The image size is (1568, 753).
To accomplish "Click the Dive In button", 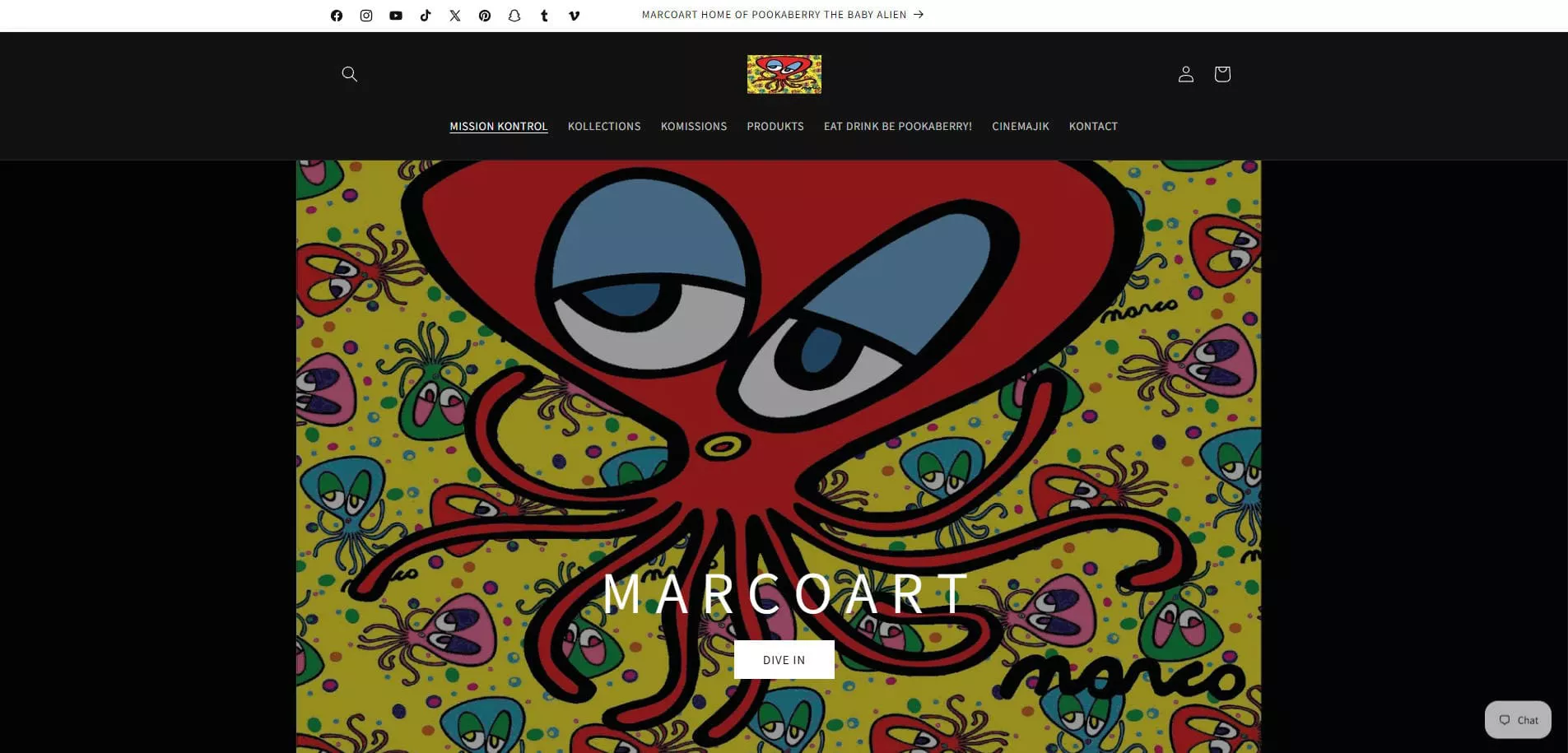I will coord(784,660).
